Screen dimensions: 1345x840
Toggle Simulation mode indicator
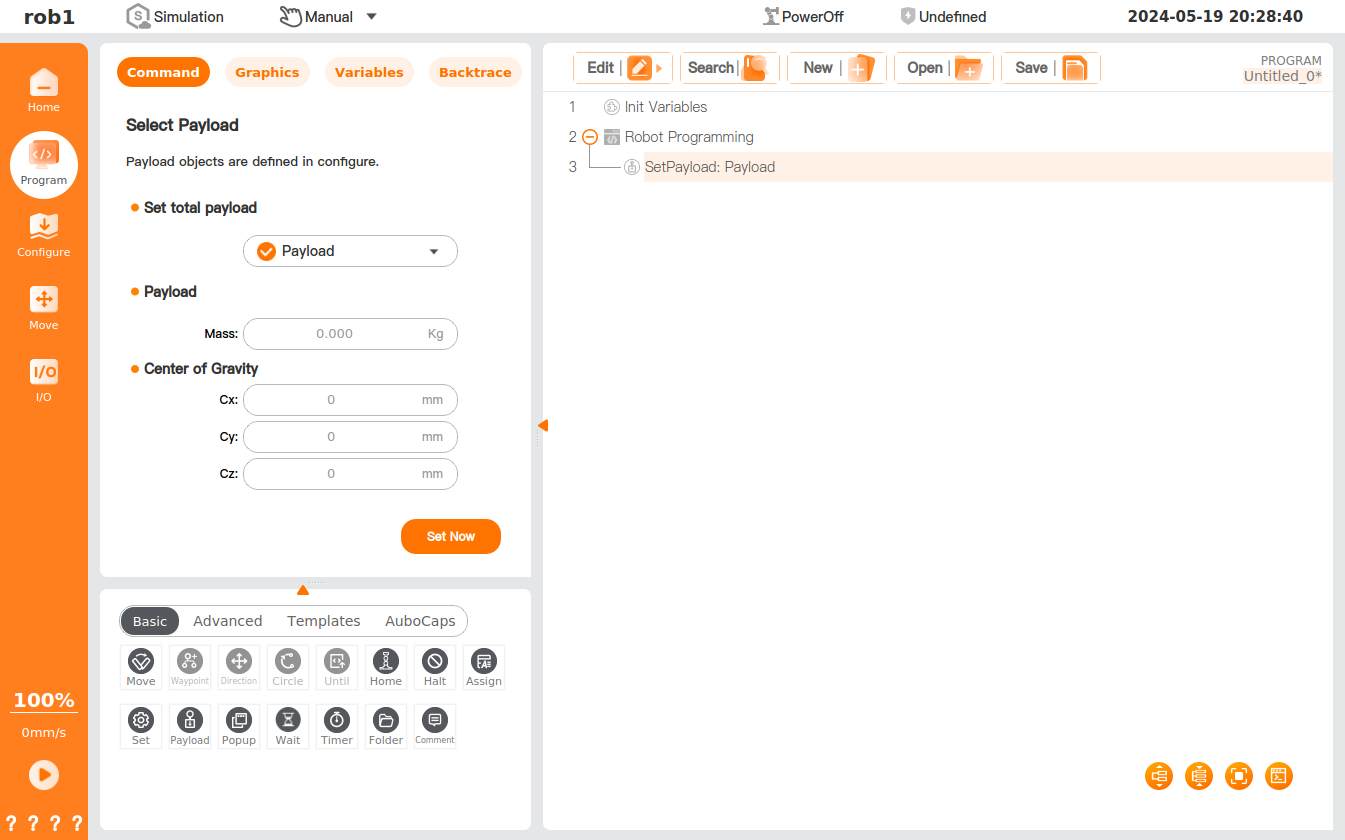point(176,17)
